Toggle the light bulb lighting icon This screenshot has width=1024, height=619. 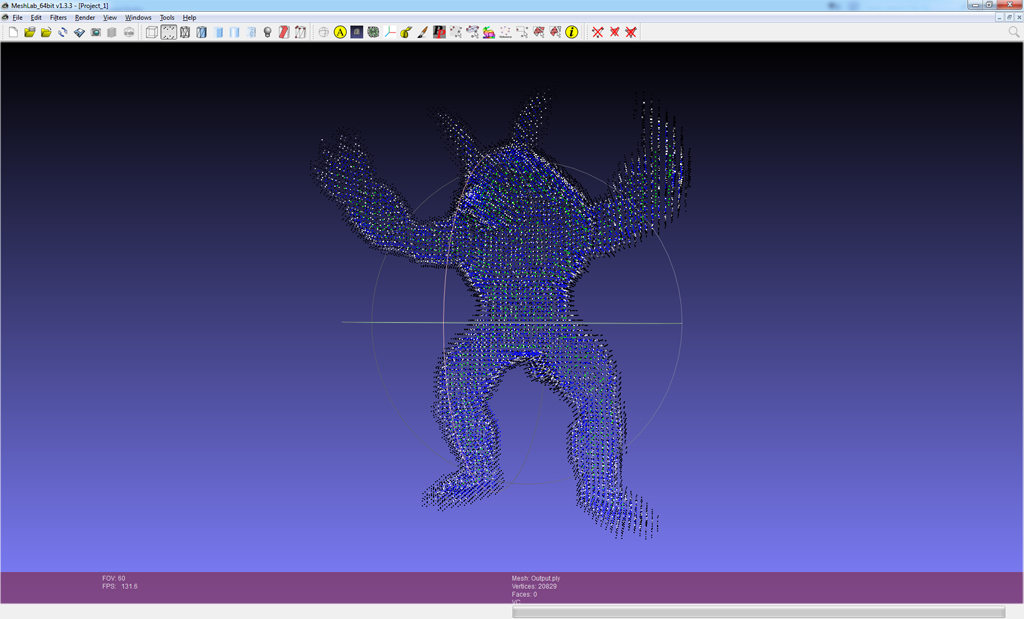point(267,32)
